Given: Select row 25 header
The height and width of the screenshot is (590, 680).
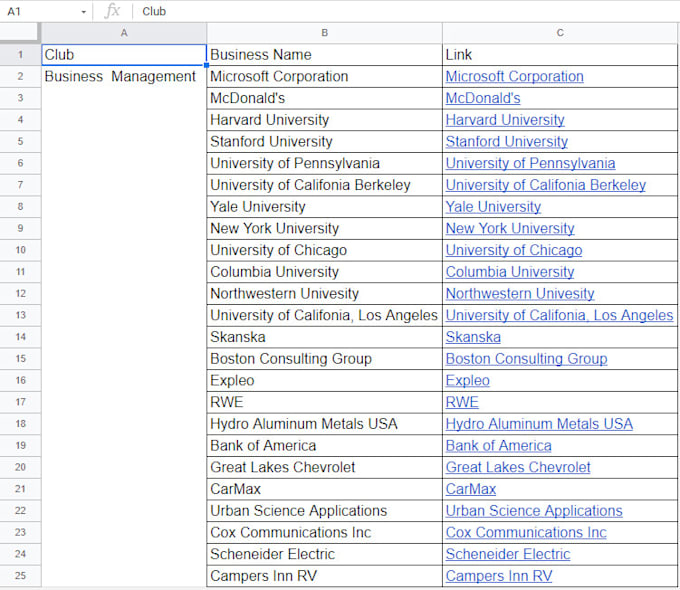Looking at the screenshot, I should click(20, 576).
